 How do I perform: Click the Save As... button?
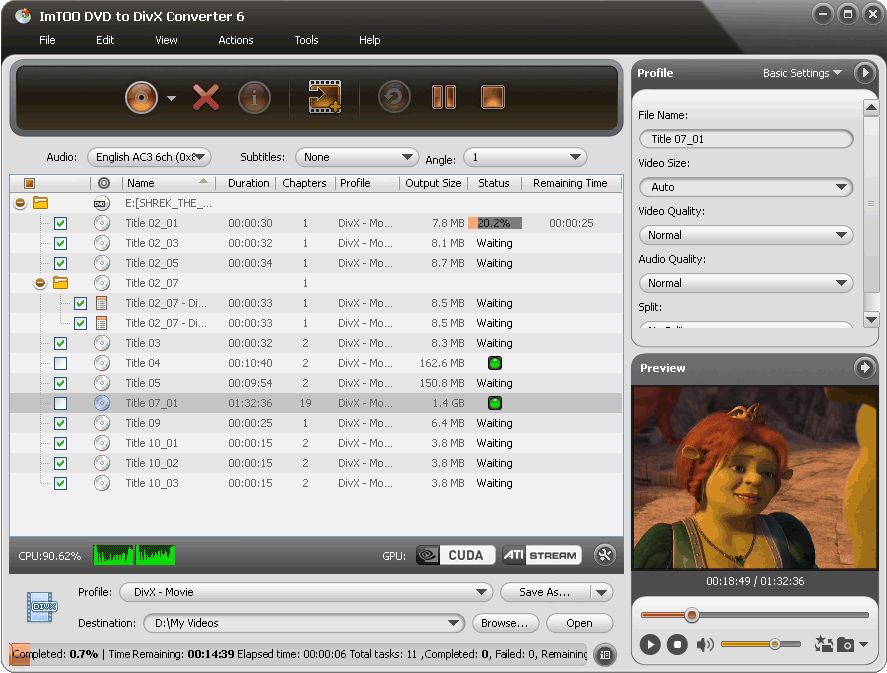(545, 592)
